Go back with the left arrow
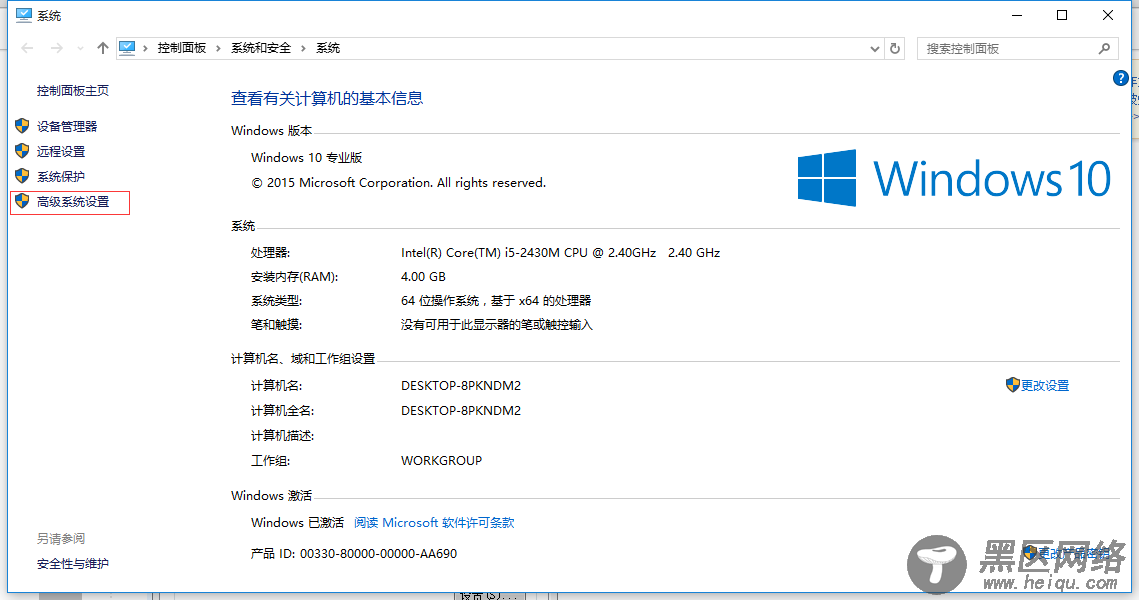This screenshot has width=1139, height=600. point(28,48)
